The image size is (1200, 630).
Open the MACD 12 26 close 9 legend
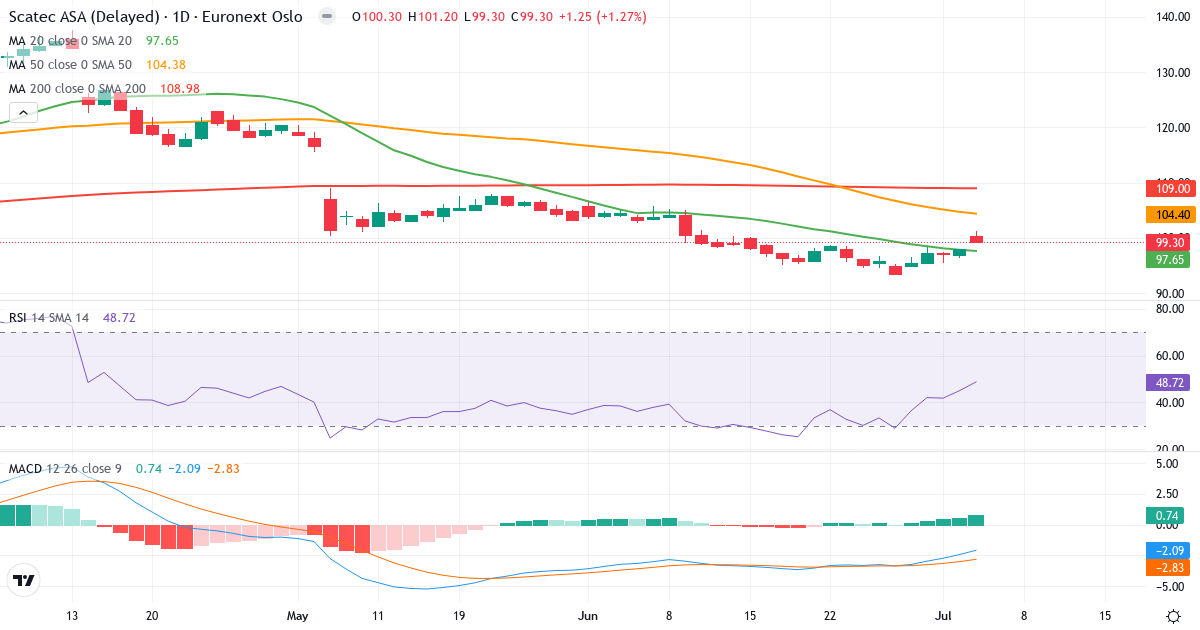point(67,468)
